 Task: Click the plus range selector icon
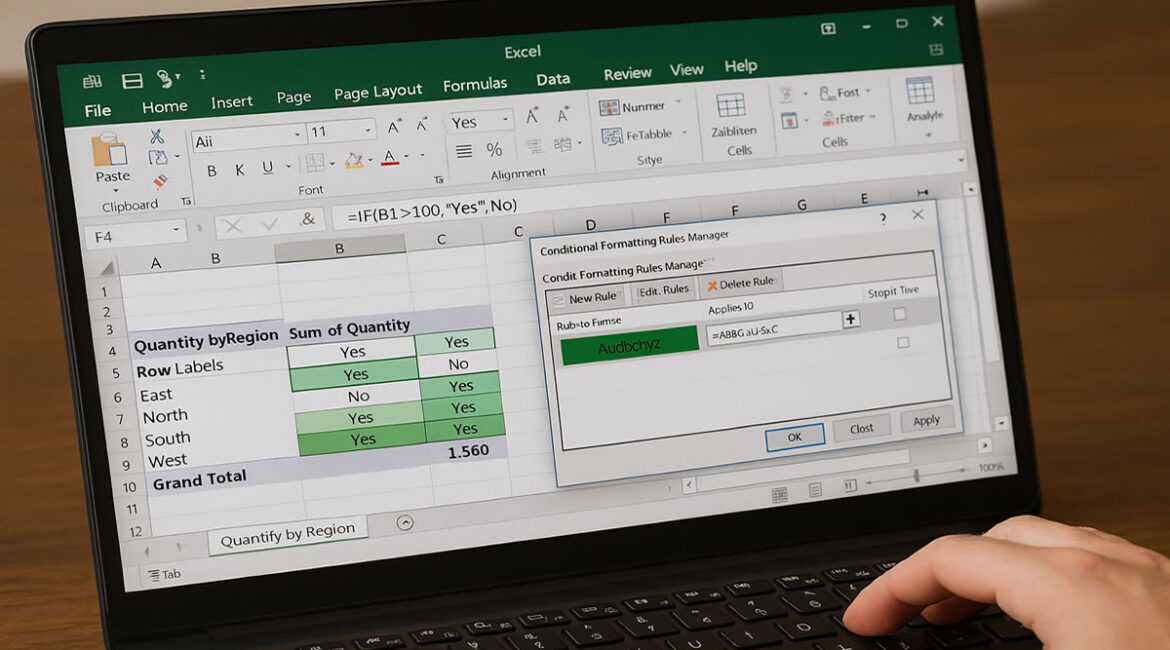click(851, 320)
